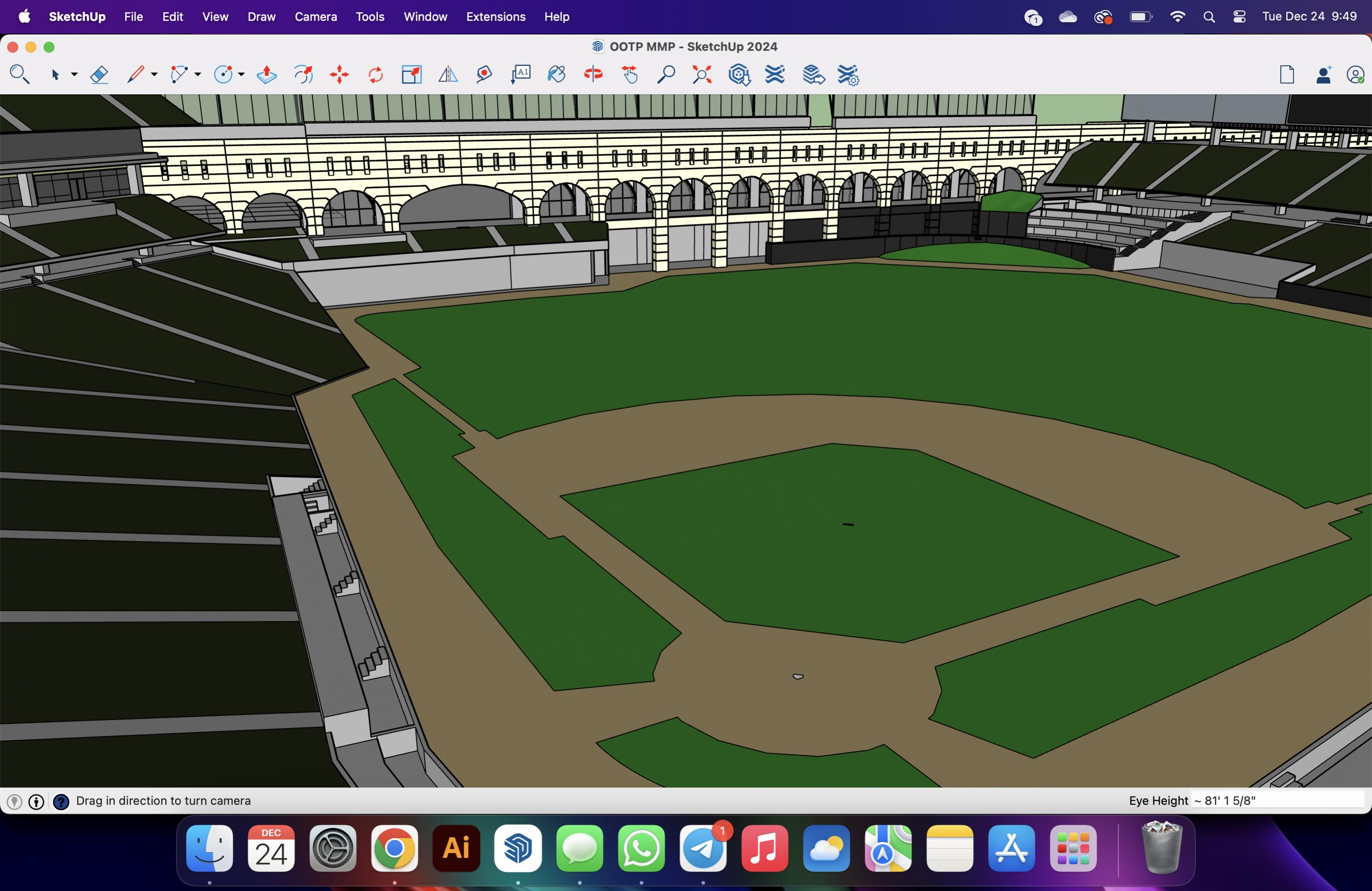The width and height of the screenshot is (1372, 891).
Task: Open the Extension Manager
Action: click(x=849, y=74)
